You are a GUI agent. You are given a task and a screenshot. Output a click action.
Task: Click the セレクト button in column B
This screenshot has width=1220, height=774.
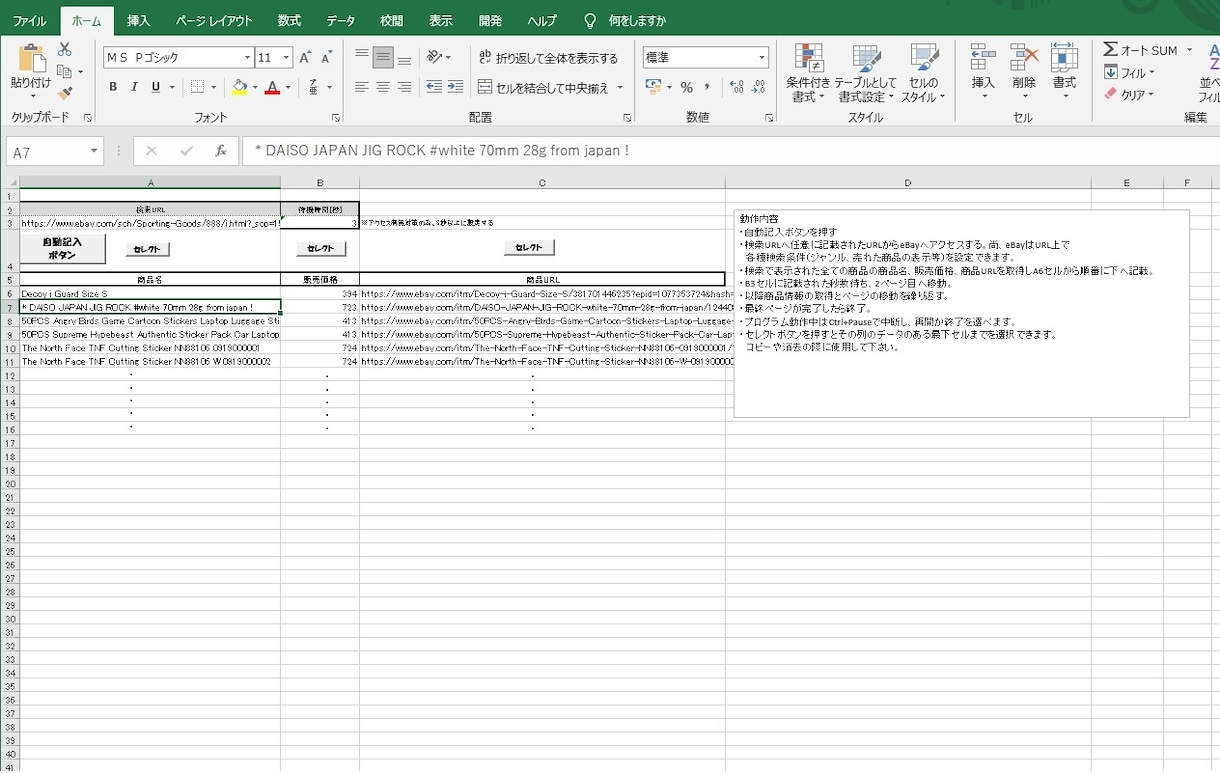point(321,248)
